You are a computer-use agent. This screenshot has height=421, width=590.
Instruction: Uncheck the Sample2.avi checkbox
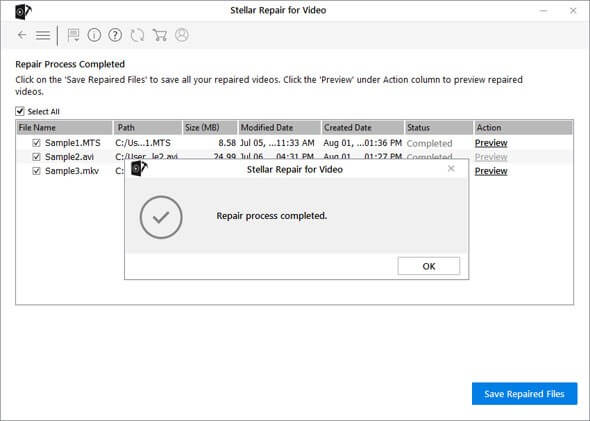tap(36, 157)
